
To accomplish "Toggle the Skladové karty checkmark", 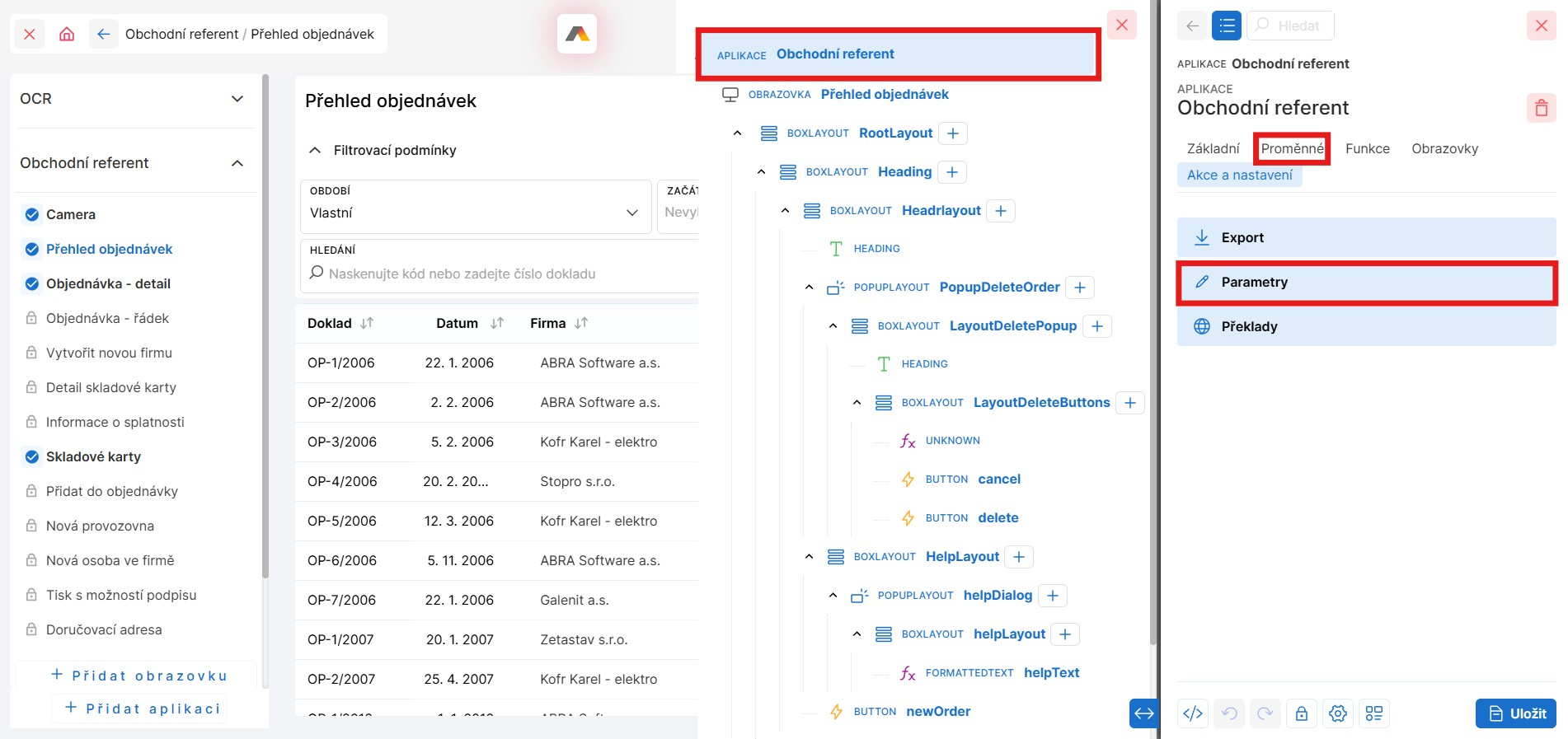I will [x=32, y=457].
